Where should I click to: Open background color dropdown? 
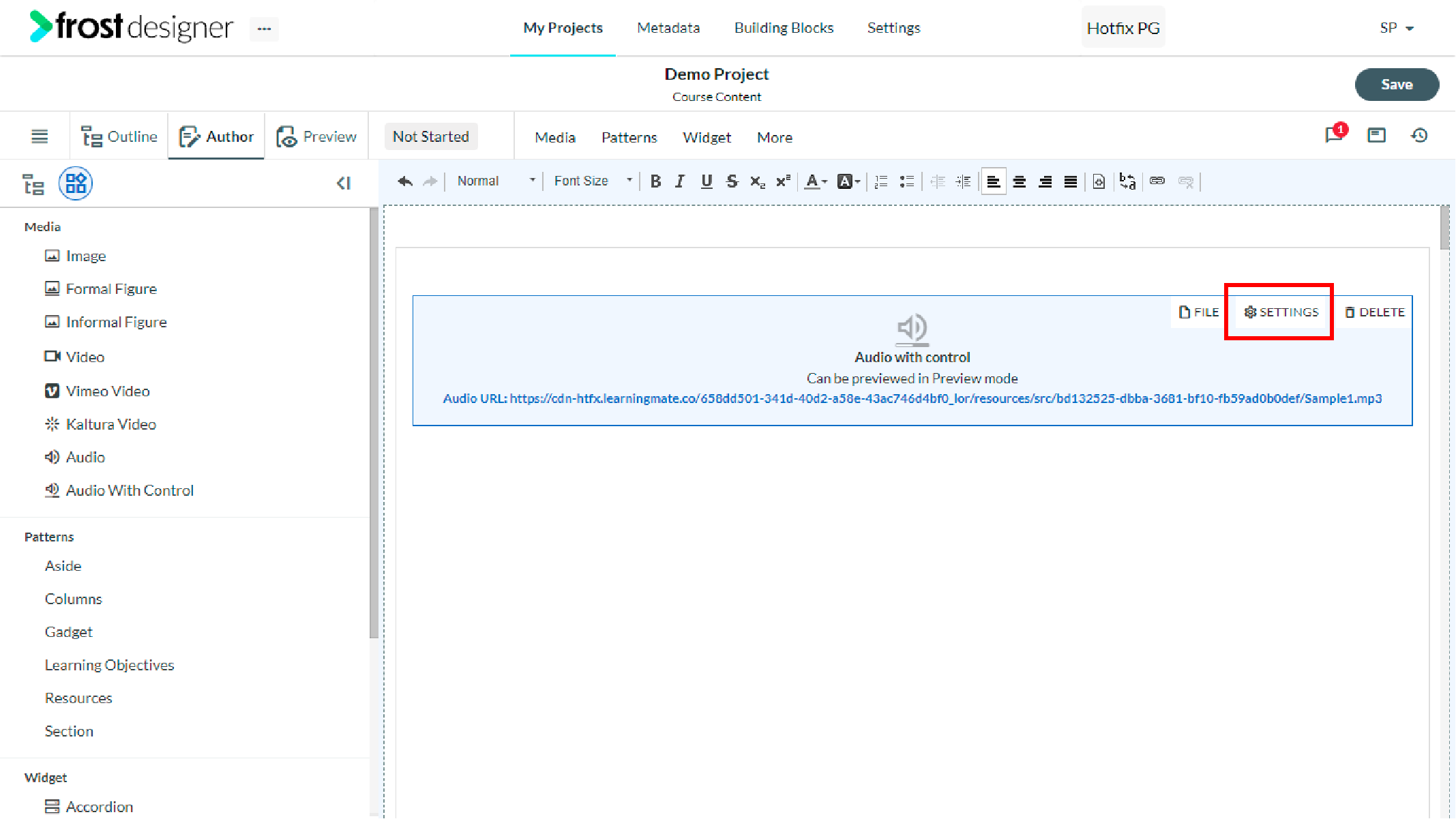tap(848, 181)
